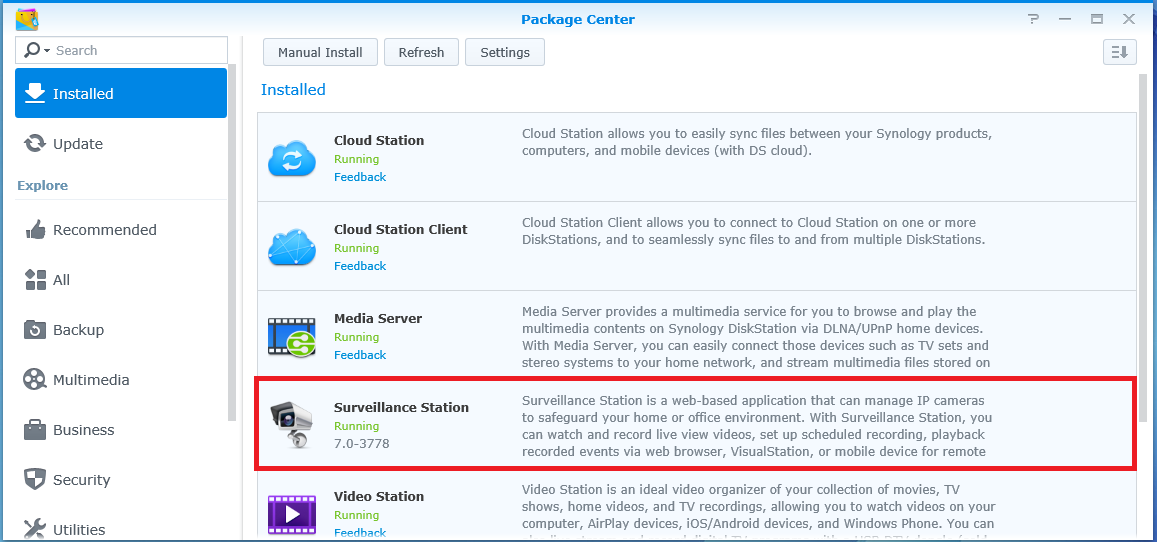The width and height of the screenshot is (1157, 542).
Task: Close the Package Center window
Action: click(x=1128, y=19)
